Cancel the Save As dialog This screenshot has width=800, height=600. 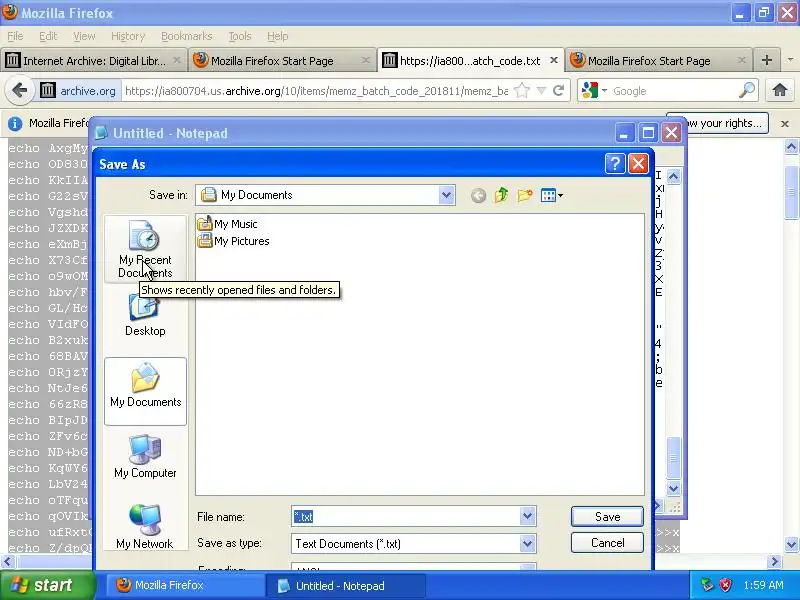coord(607,543)
